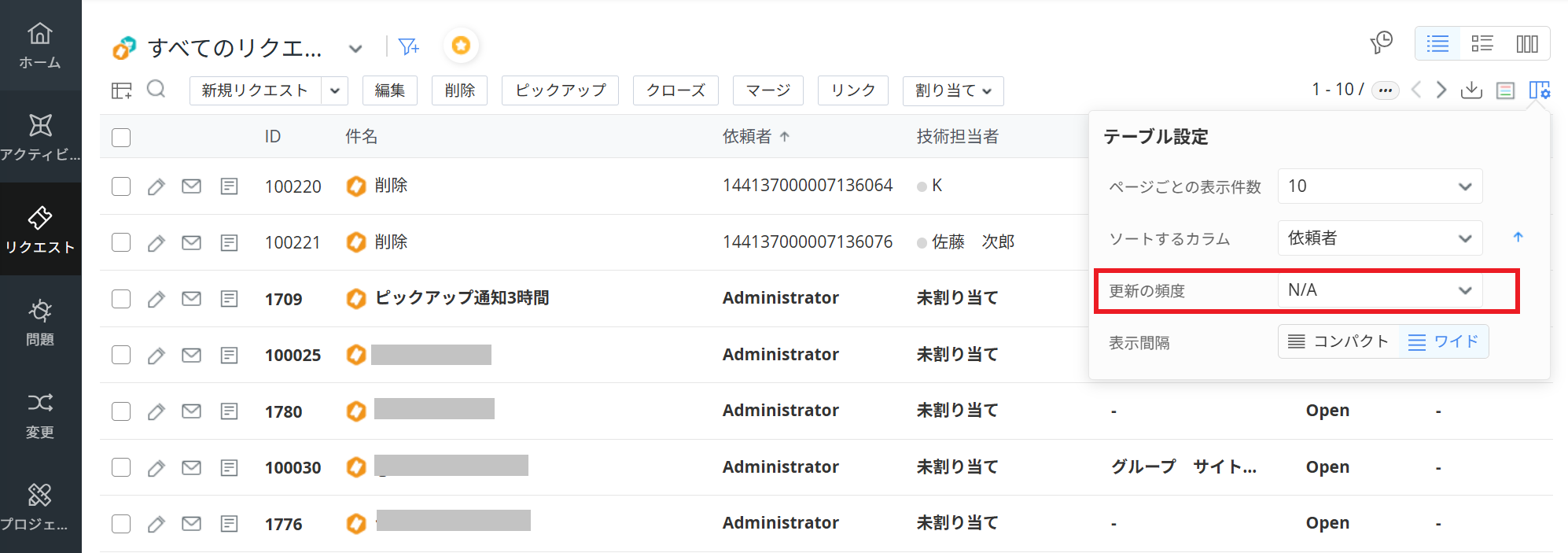This screenshot has width=1568, height=553.
Task: Click the マージ button
Action: tap(767, 90)
